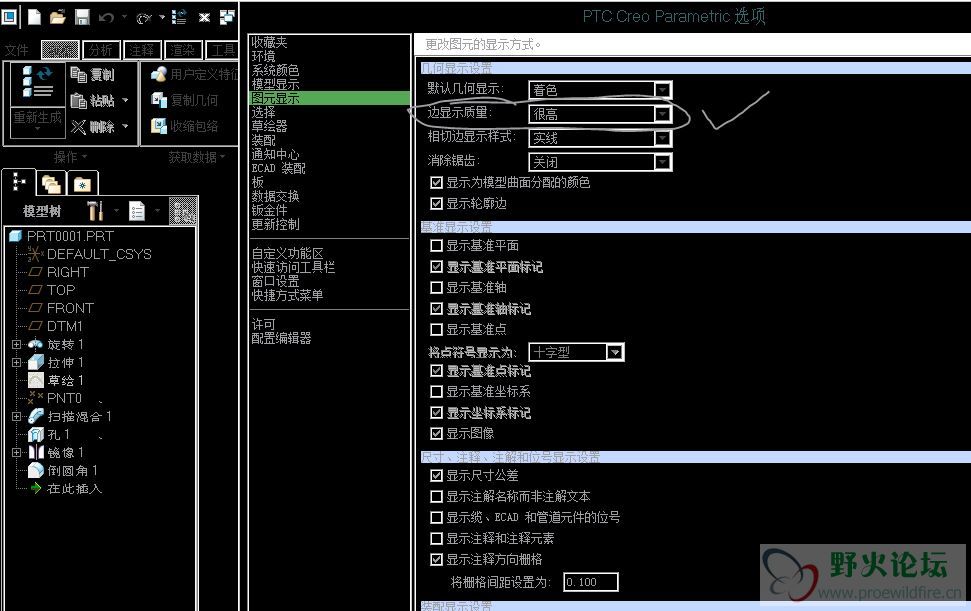Expand the 旋转 1 tree node
971x611 pixels.
tap(16, 344)
